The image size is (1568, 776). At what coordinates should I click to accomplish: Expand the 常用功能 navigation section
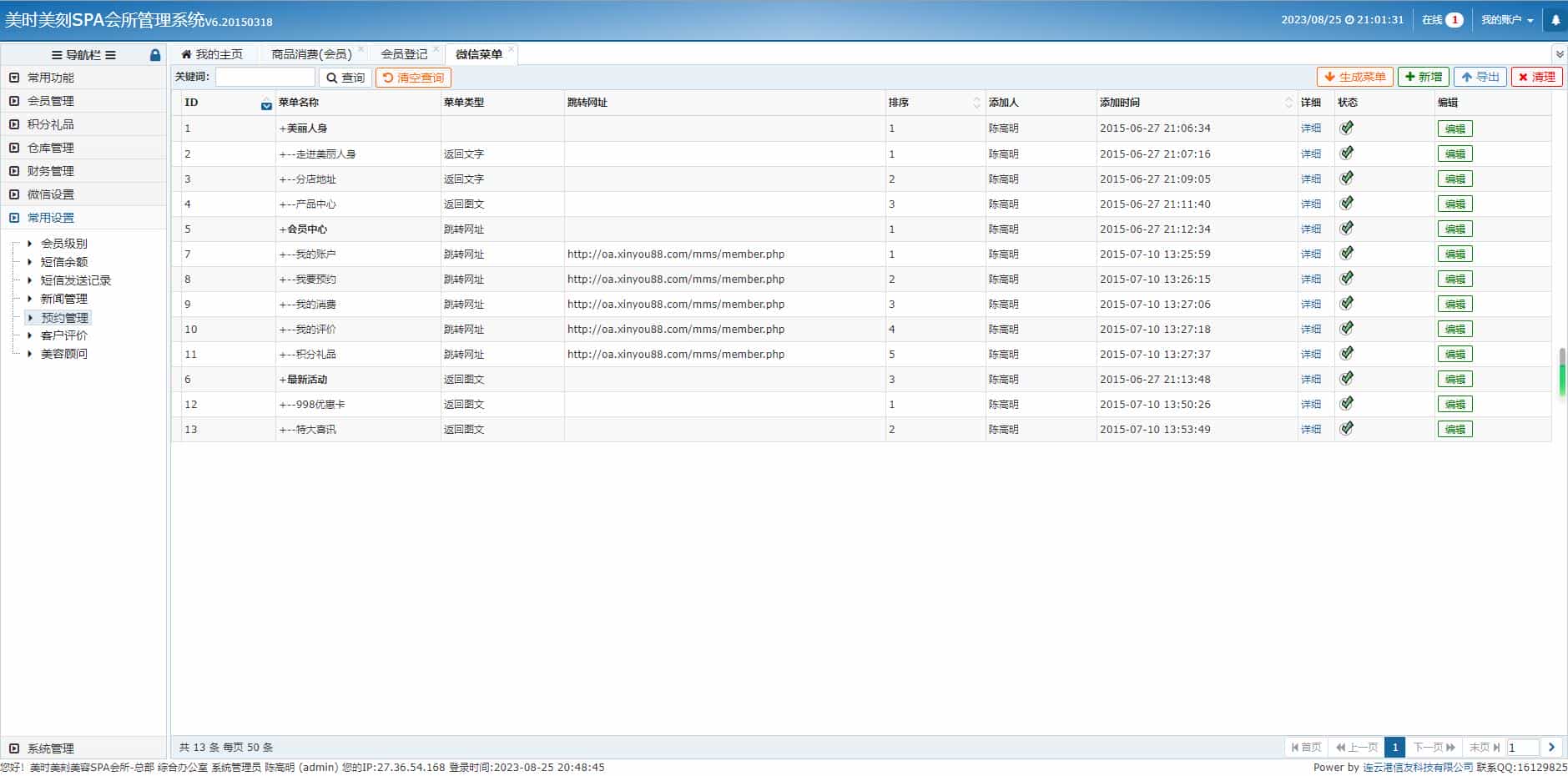(83, 78)
